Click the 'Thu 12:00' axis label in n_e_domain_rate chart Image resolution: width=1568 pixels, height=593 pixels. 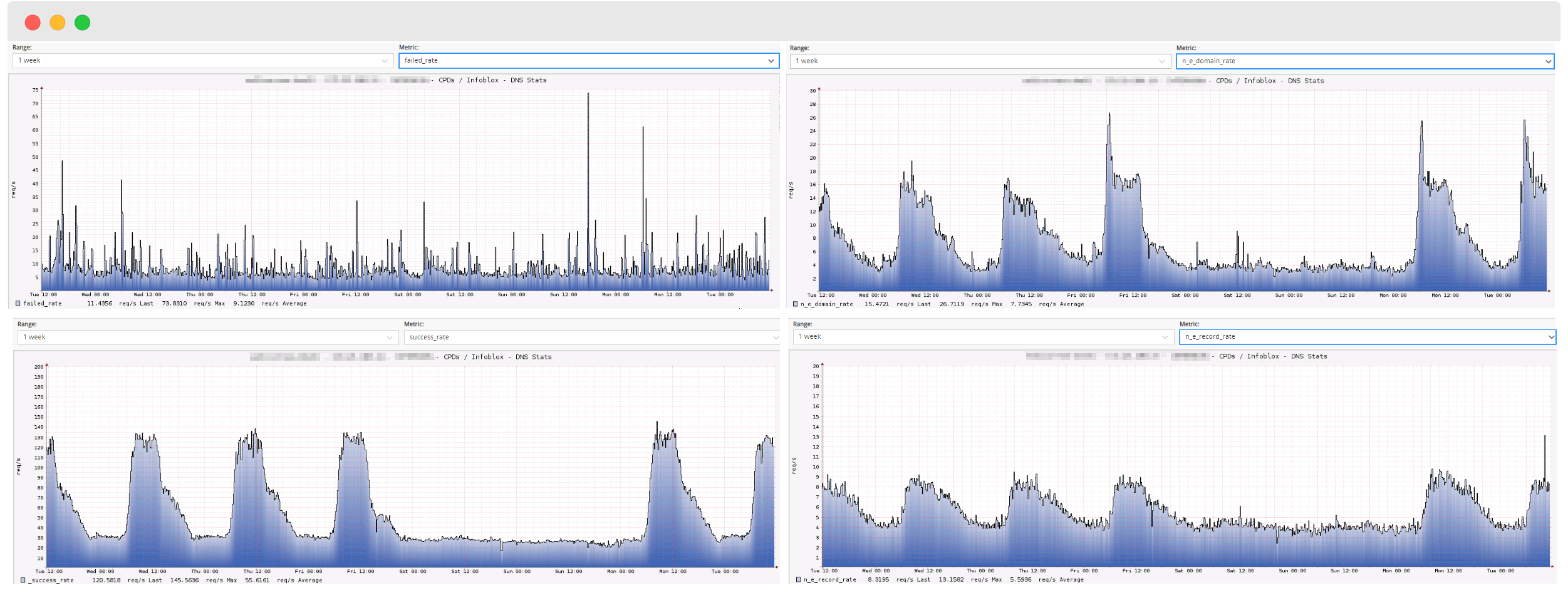[x=1029, y=296]
